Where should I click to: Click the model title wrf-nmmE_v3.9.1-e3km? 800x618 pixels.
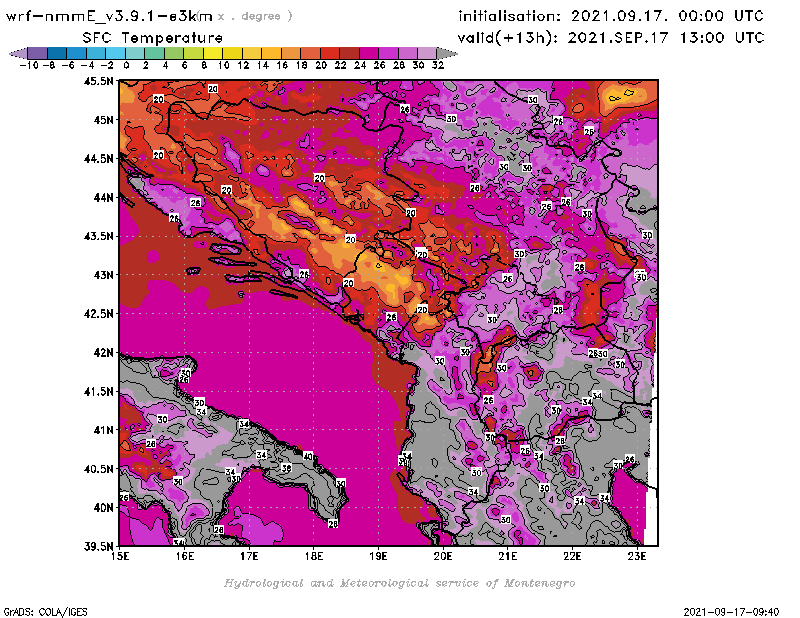click(109, 16)
